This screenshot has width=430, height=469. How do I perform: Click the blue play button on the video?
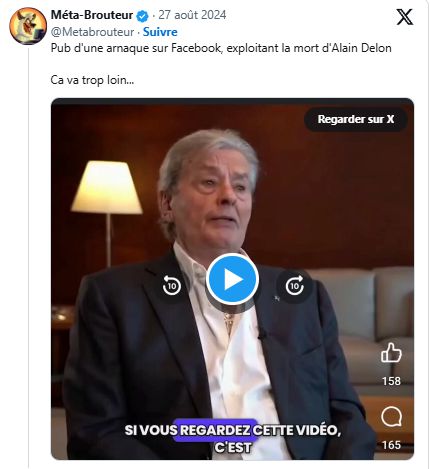click(232, 279)
